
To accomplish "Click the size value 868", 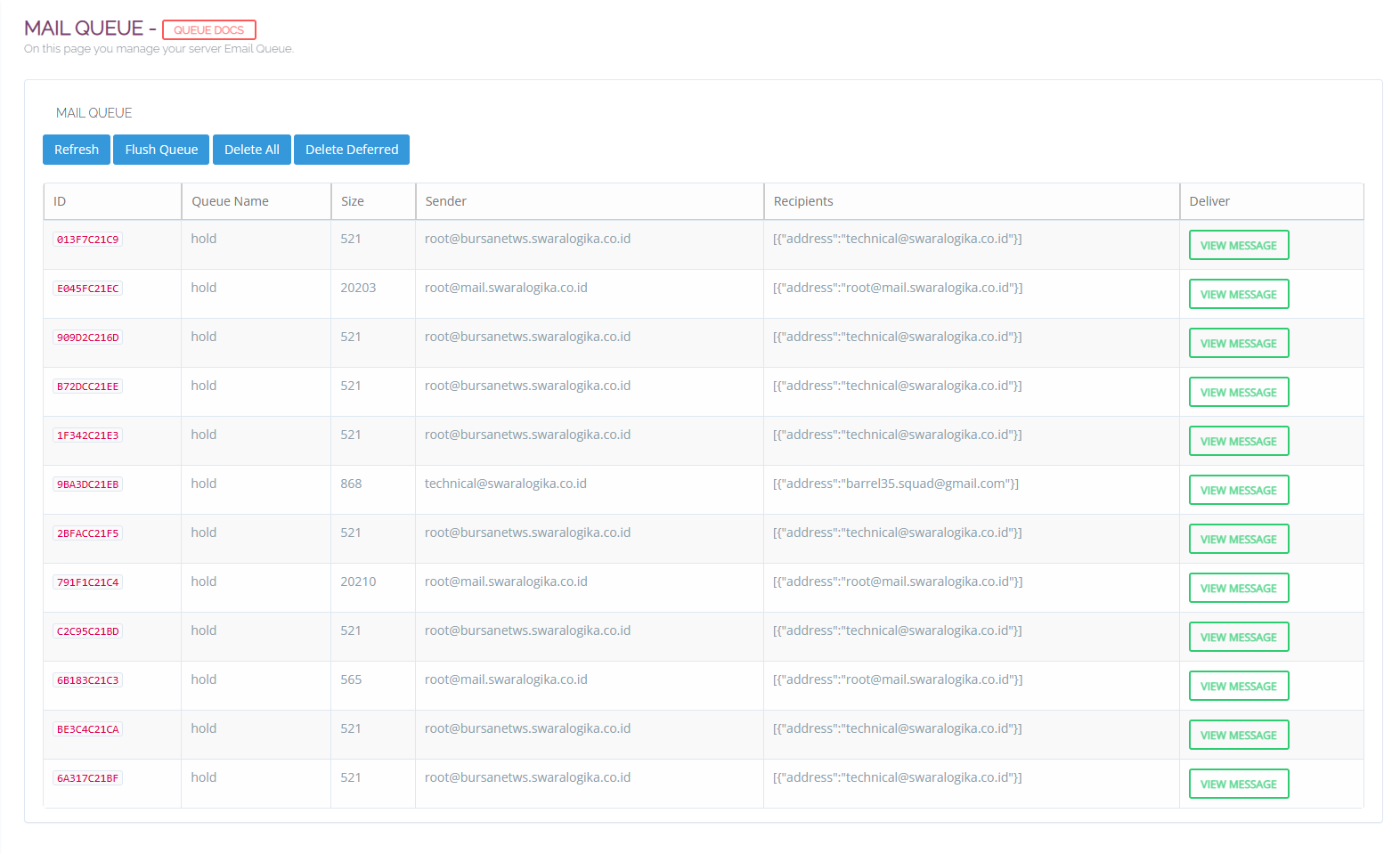I will coord(351,484).
